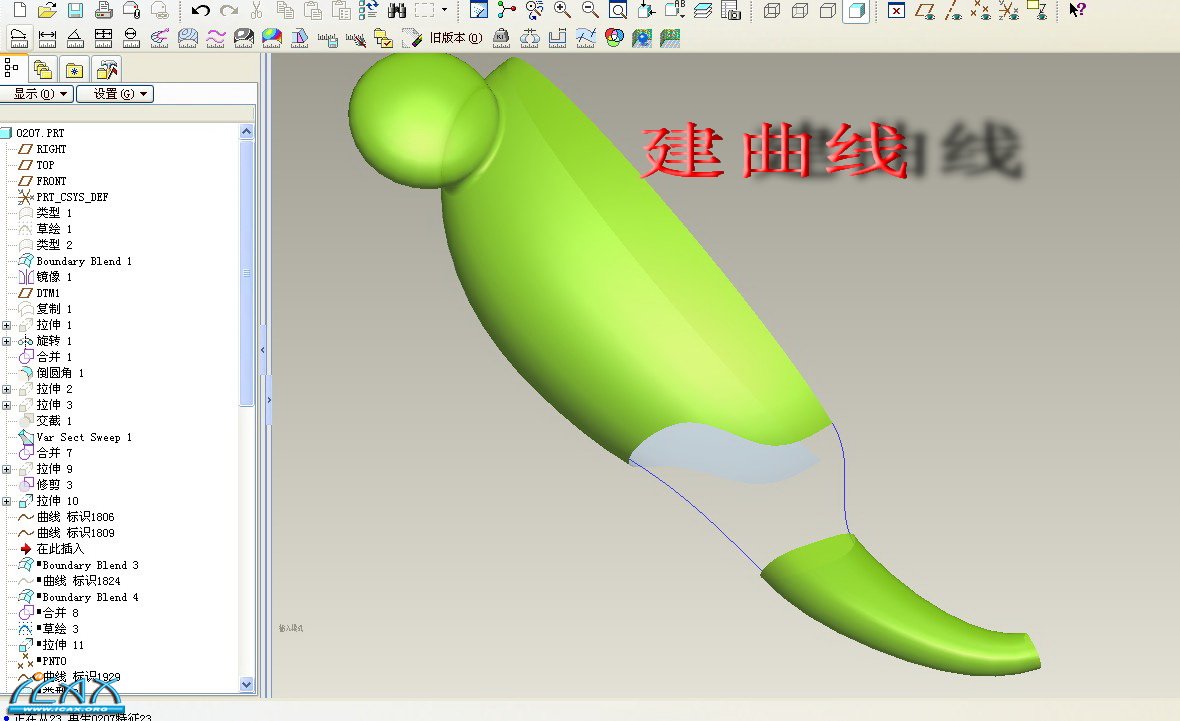Viewport: 1180px width, 721px height.
Task: Select Boundary Blend 1 in model tree
Action: (84, 261)
